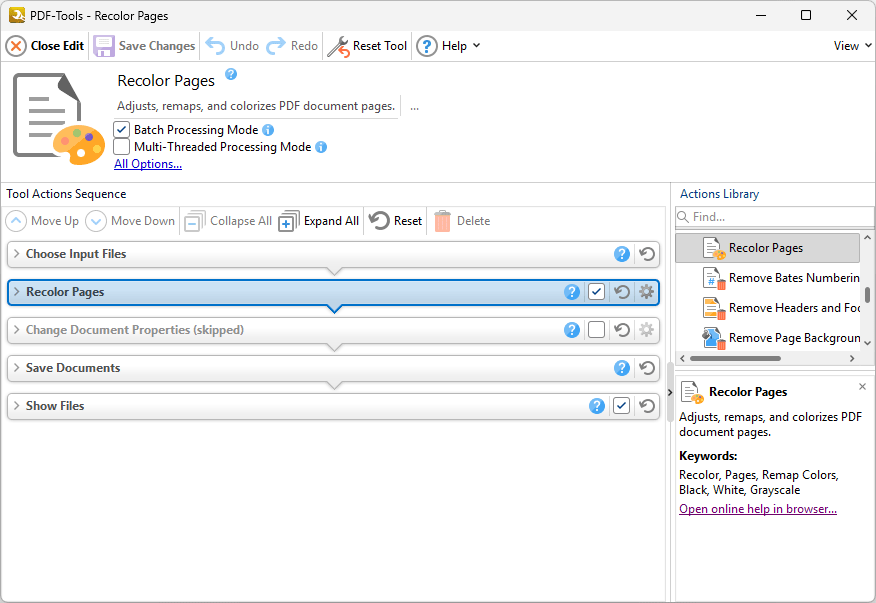This screenshot has width=876, height=603.
Task: Click the library list scroll left arrow
Action: point(683,358)
